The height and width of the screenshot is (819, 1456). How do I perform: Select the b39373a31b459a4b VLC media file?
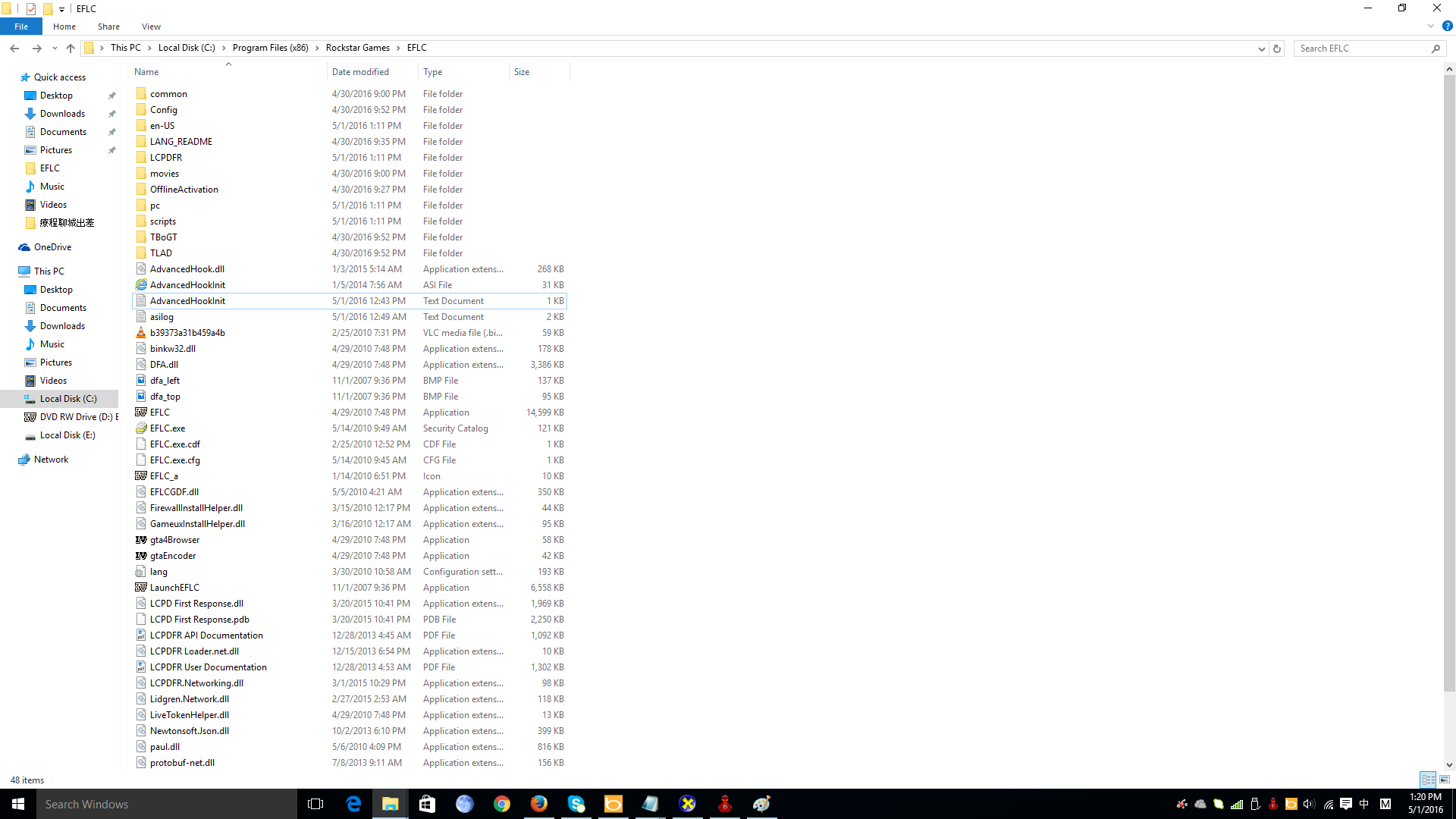pyautogui.click(x=187, y=333)
